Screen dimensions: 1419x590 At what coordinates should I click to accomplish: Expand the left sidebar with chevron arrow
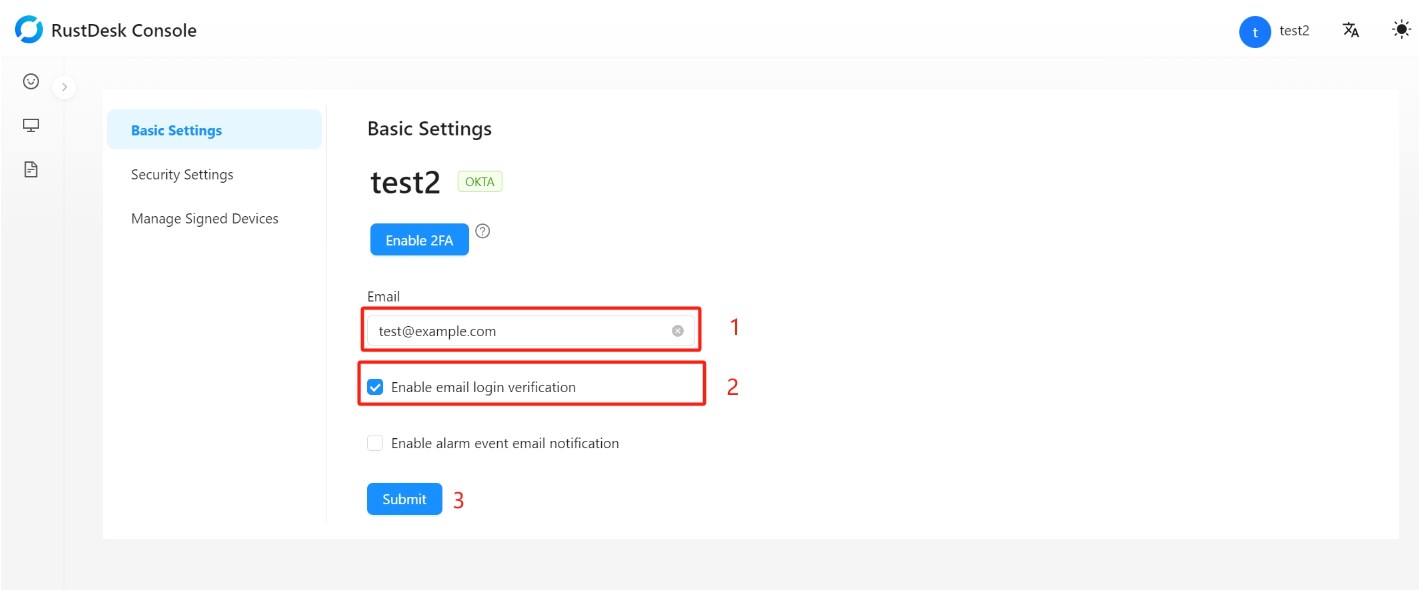tap(64, 87)
